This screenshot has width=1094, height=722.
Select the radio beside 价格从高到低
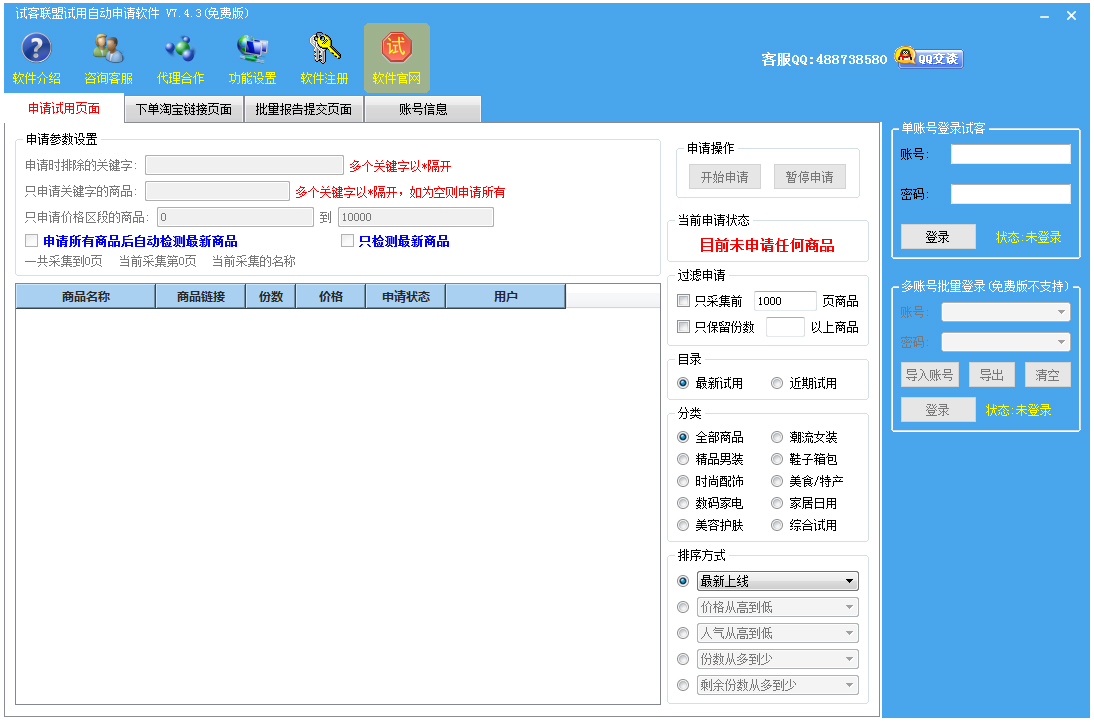click(683, 607)
